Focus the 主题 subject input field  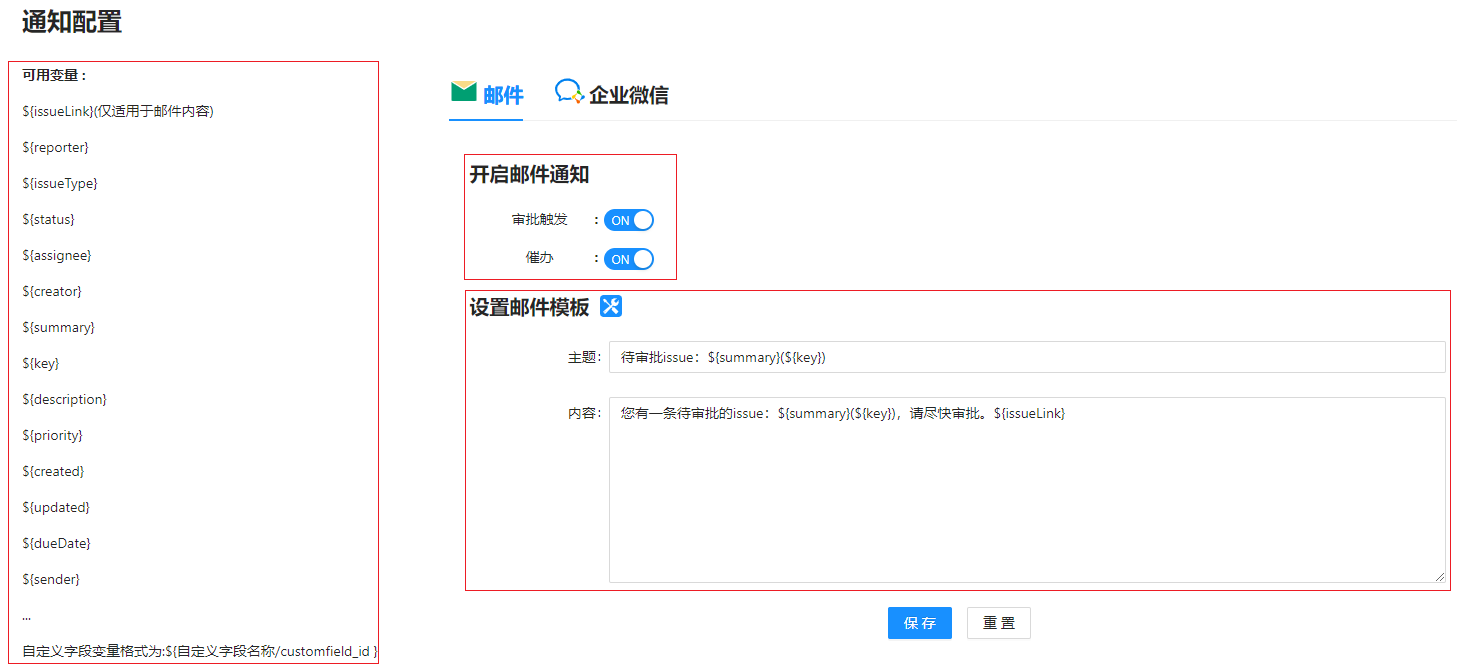(x=1026, y=357)
